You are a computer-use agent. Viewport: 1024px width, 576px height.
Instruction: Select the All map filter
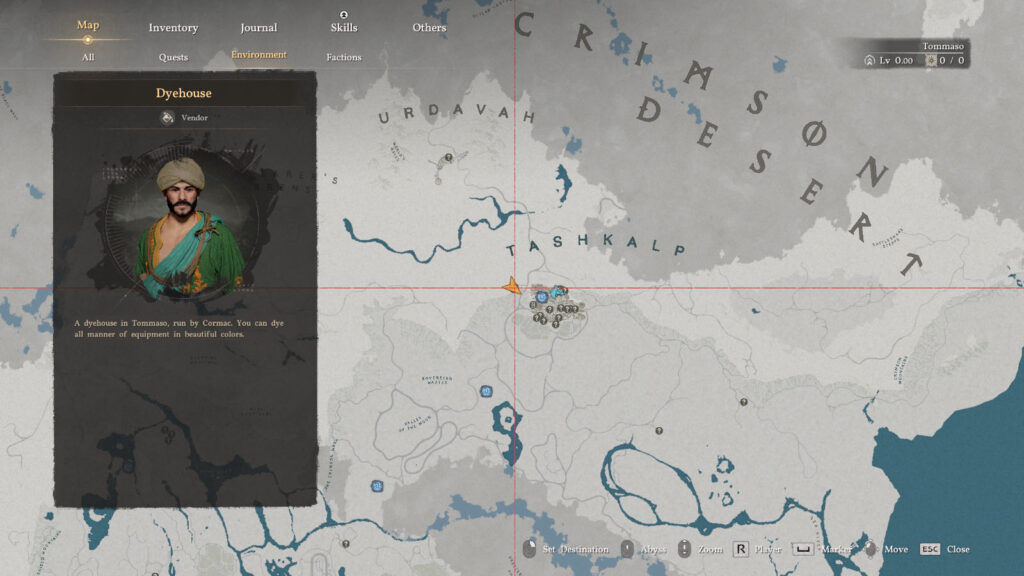point(88,57)
